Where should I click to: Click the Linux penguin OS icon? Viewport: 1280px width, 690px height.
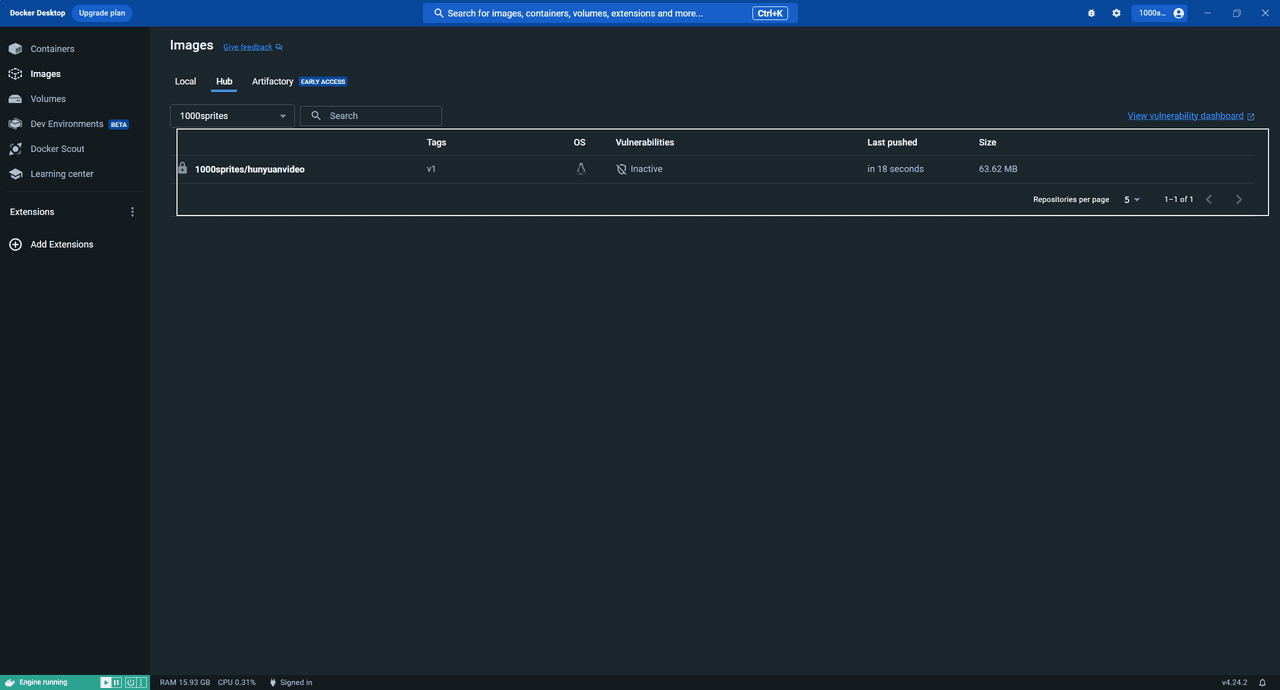(x=580, y=169)
